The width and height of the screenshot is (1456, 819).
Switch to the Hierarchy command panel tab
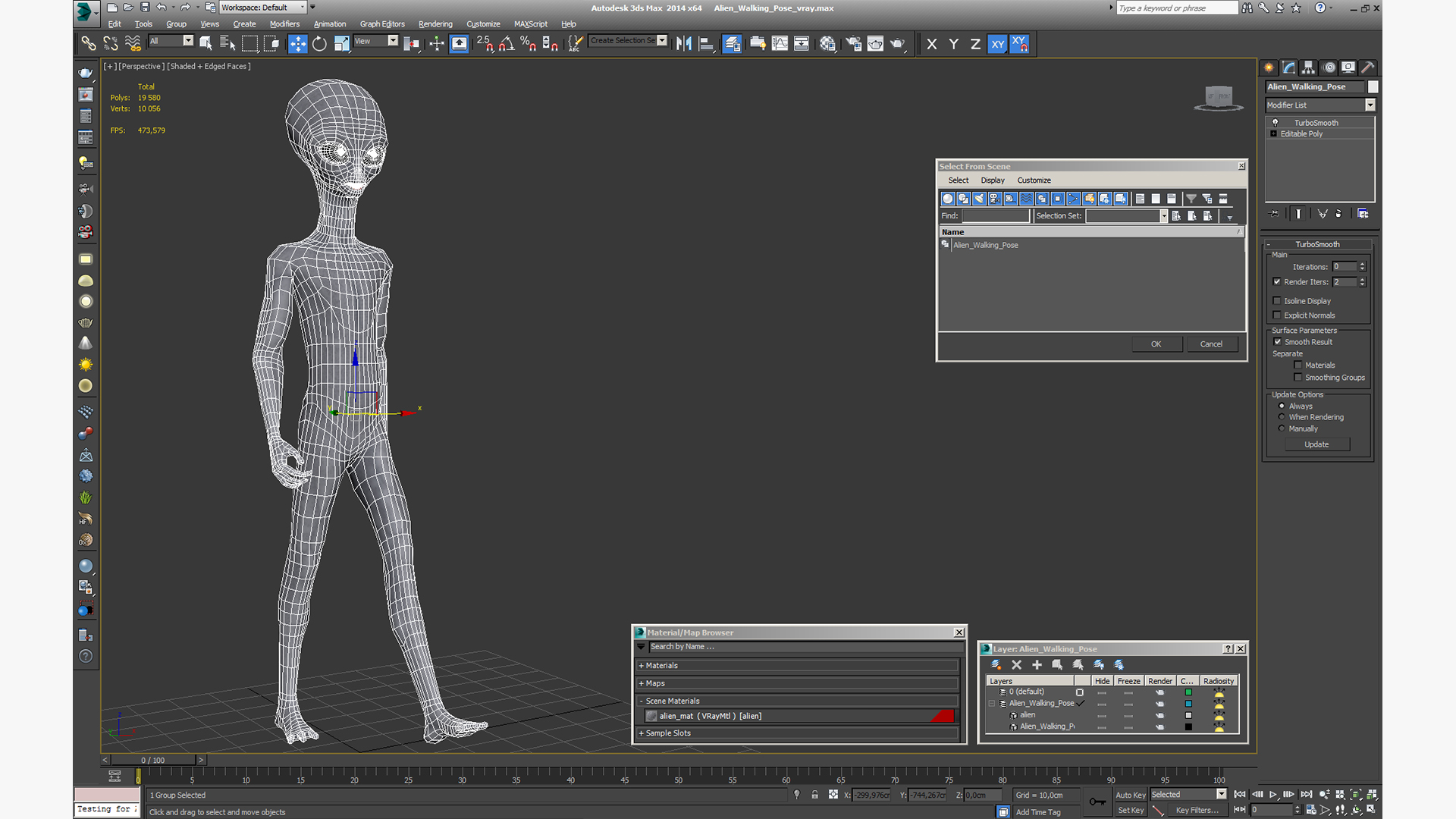tap(1308, 67)
